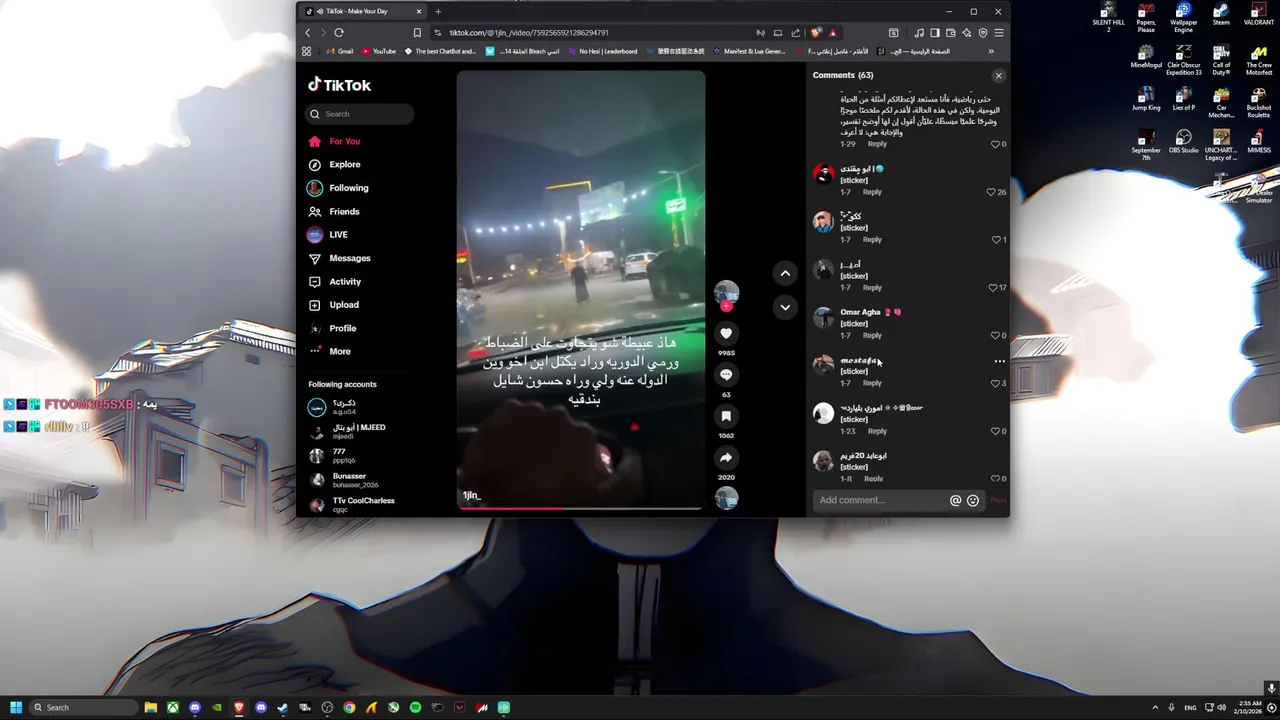Bookmark the video with the favorites icon
The image size is (1280, 720).
726,416
